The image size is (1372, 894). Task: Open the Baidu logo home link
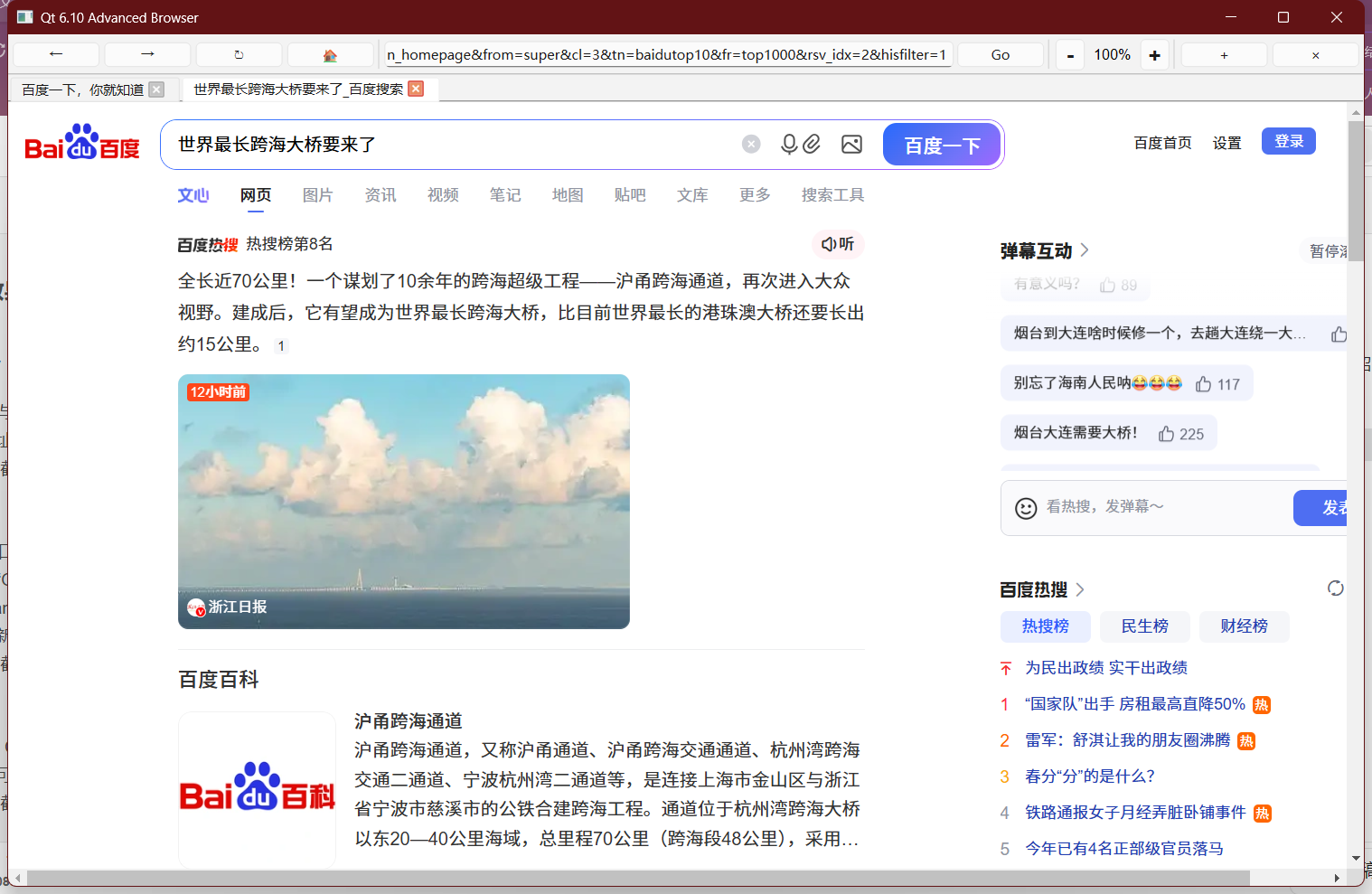pyautogui.click(x=82, y=143)
